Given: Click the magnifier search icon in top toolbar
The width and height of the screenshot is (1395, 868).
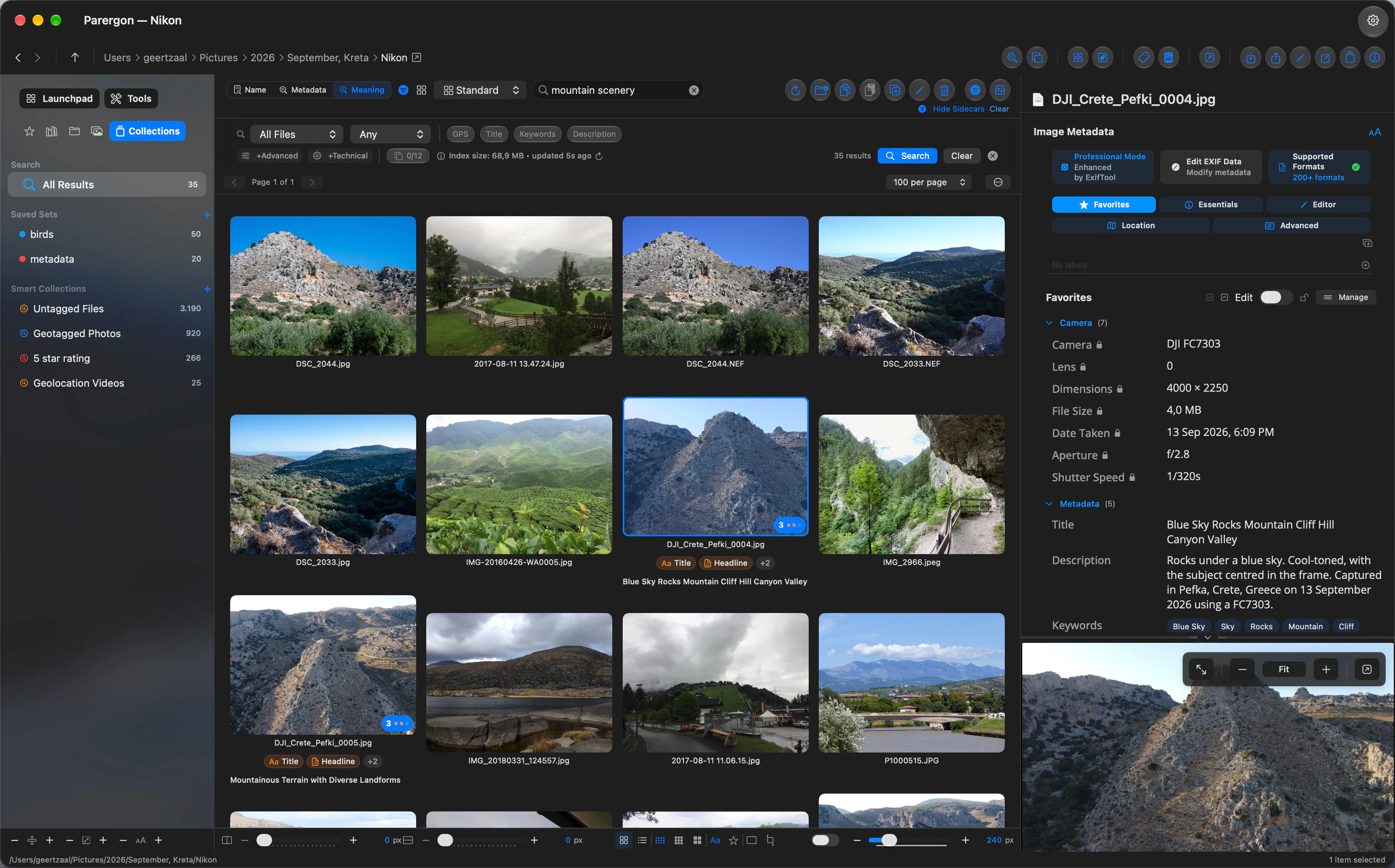Looking at the screenshot, I should coord(1012,57).
